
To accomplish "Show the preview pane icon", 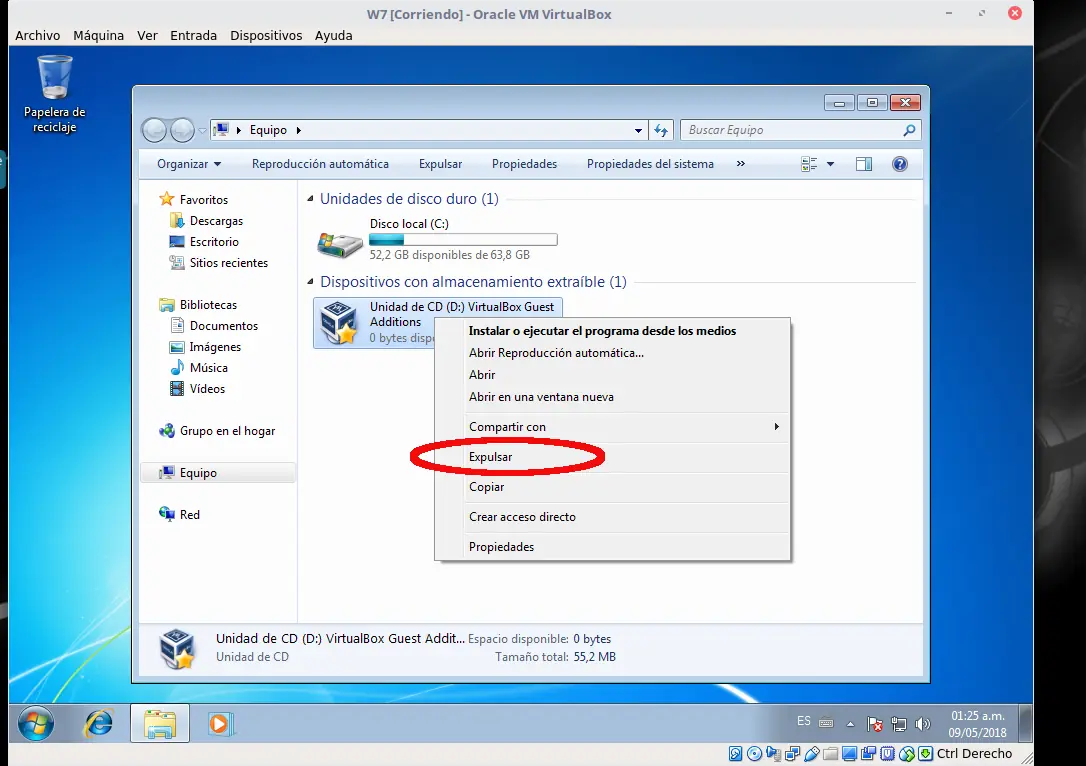I will (864, 164).
